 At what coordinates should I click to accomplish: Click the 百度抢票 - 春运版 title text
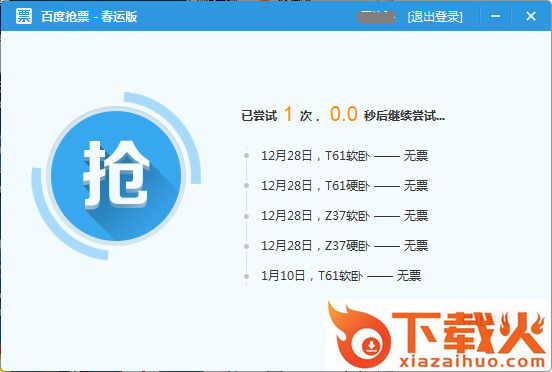pos(89,17)
